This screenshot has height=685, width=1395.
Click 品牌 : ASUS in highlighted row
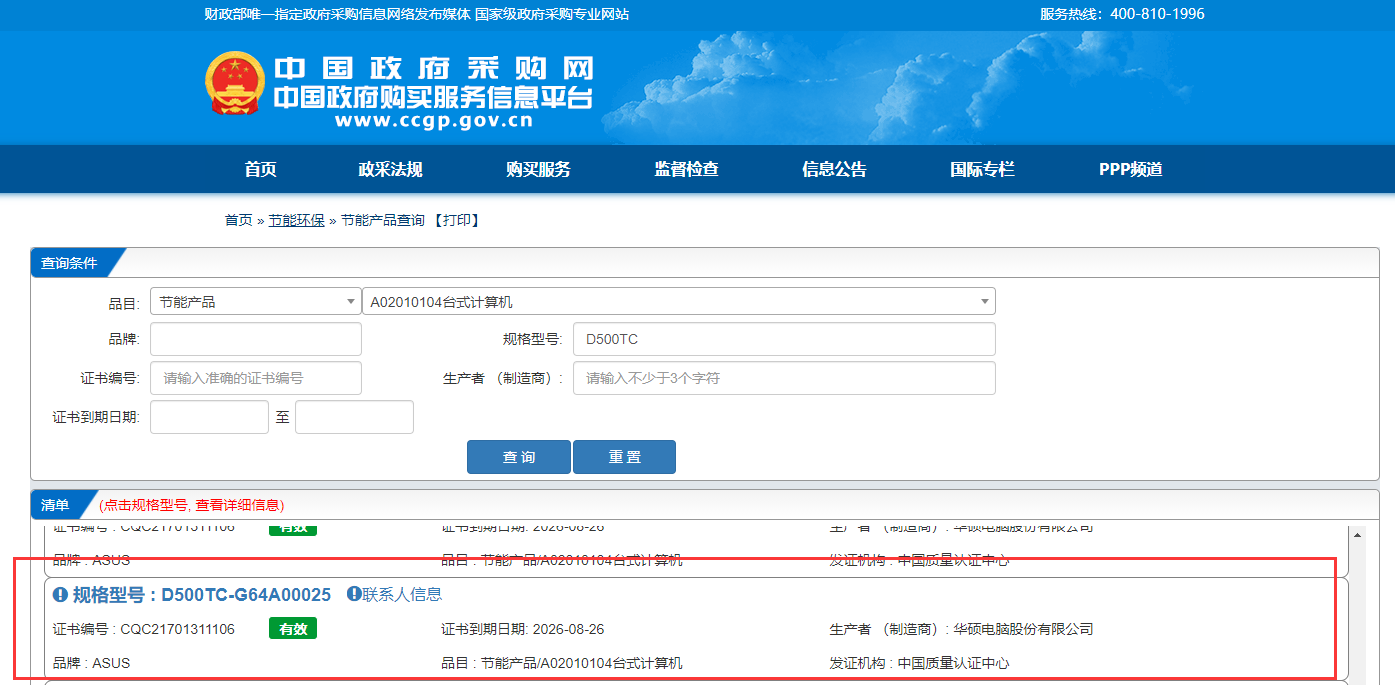click(91, 663)
